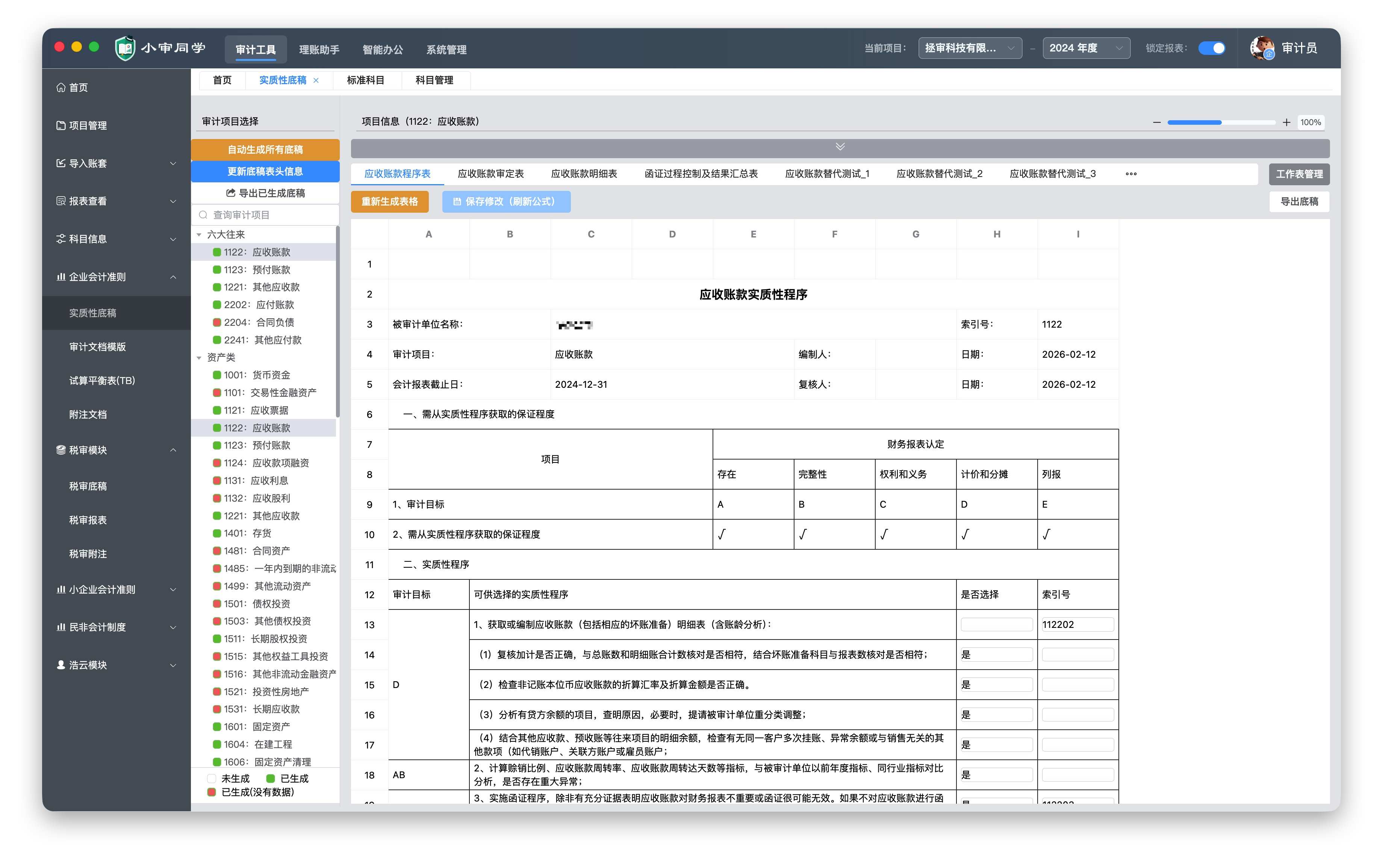Open the more tabs ellipsis menu
Screen dimensions: 1383x868
[1131, 174]
